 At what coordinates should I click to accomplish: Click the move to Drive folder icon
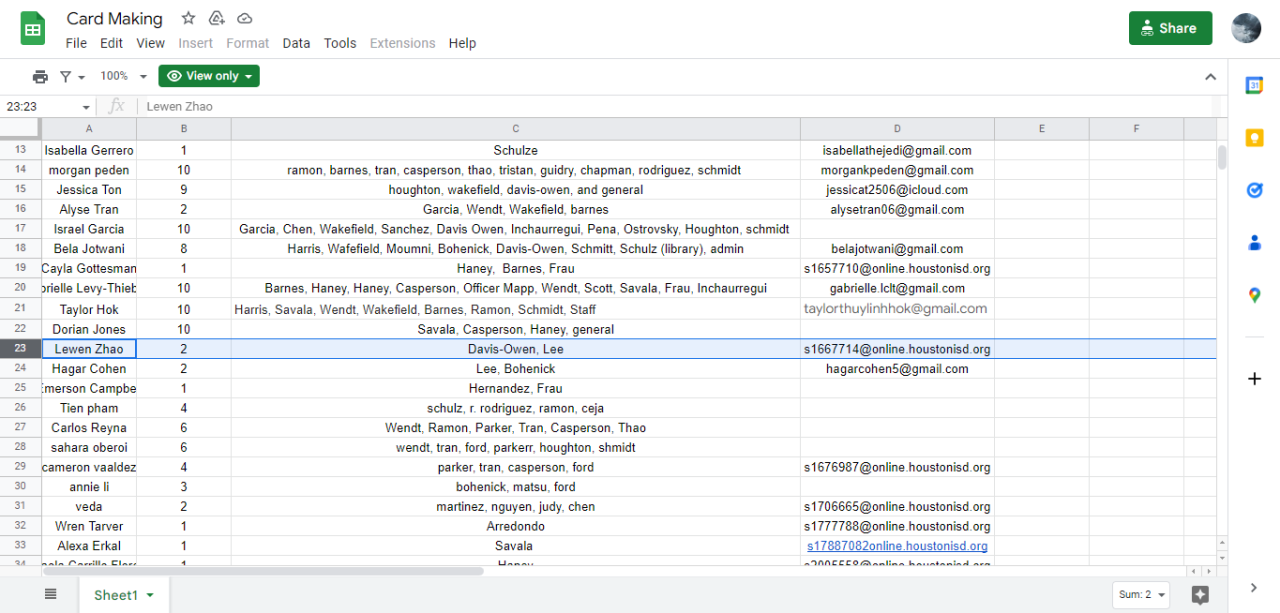pos(216,18)
